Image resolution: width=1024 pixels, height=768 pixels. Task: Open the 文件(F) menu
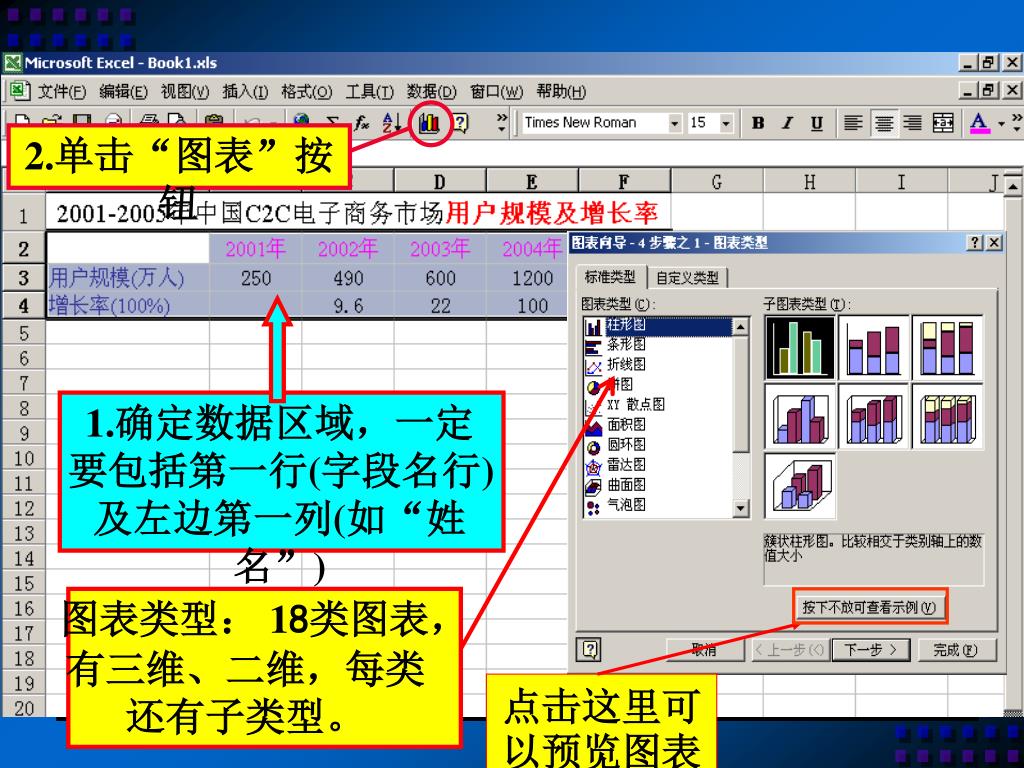click(x=61, y=91)
